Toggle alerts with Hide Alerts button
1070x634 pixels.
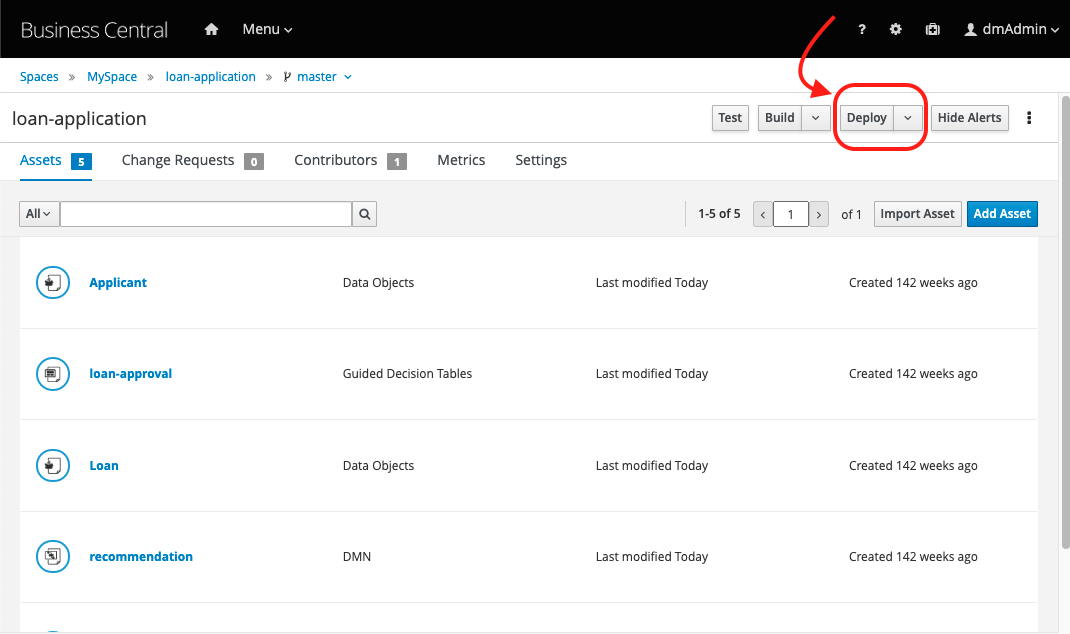coord(969,118)
